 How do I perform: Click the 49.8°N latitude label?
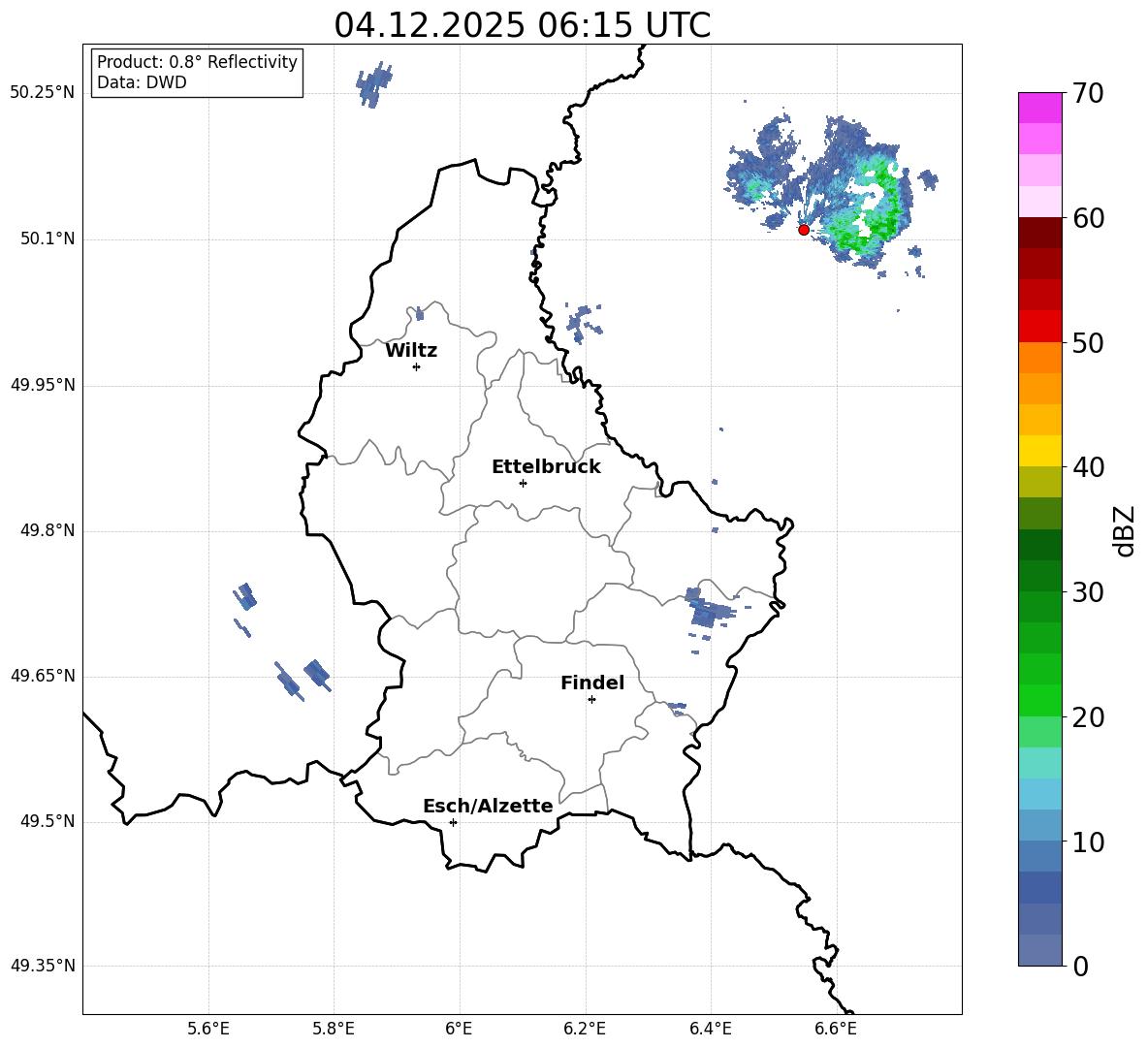[48, 530]
